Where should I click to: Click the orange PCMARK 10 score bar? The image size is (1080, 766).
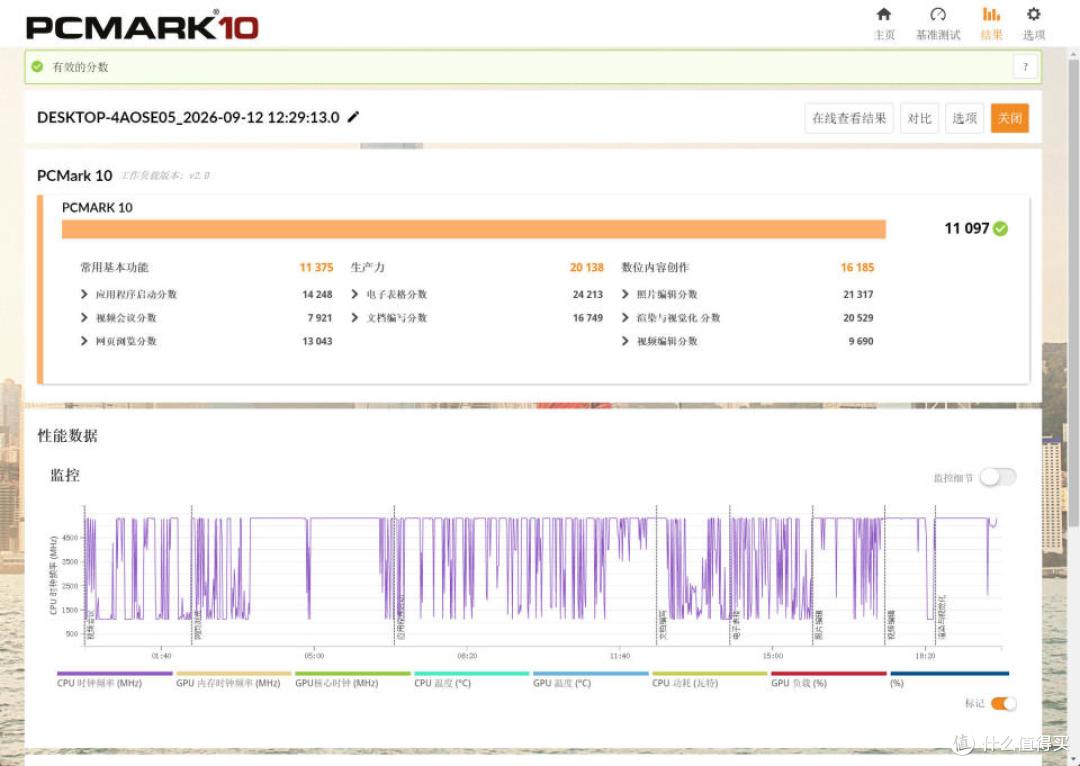point(474,229)
